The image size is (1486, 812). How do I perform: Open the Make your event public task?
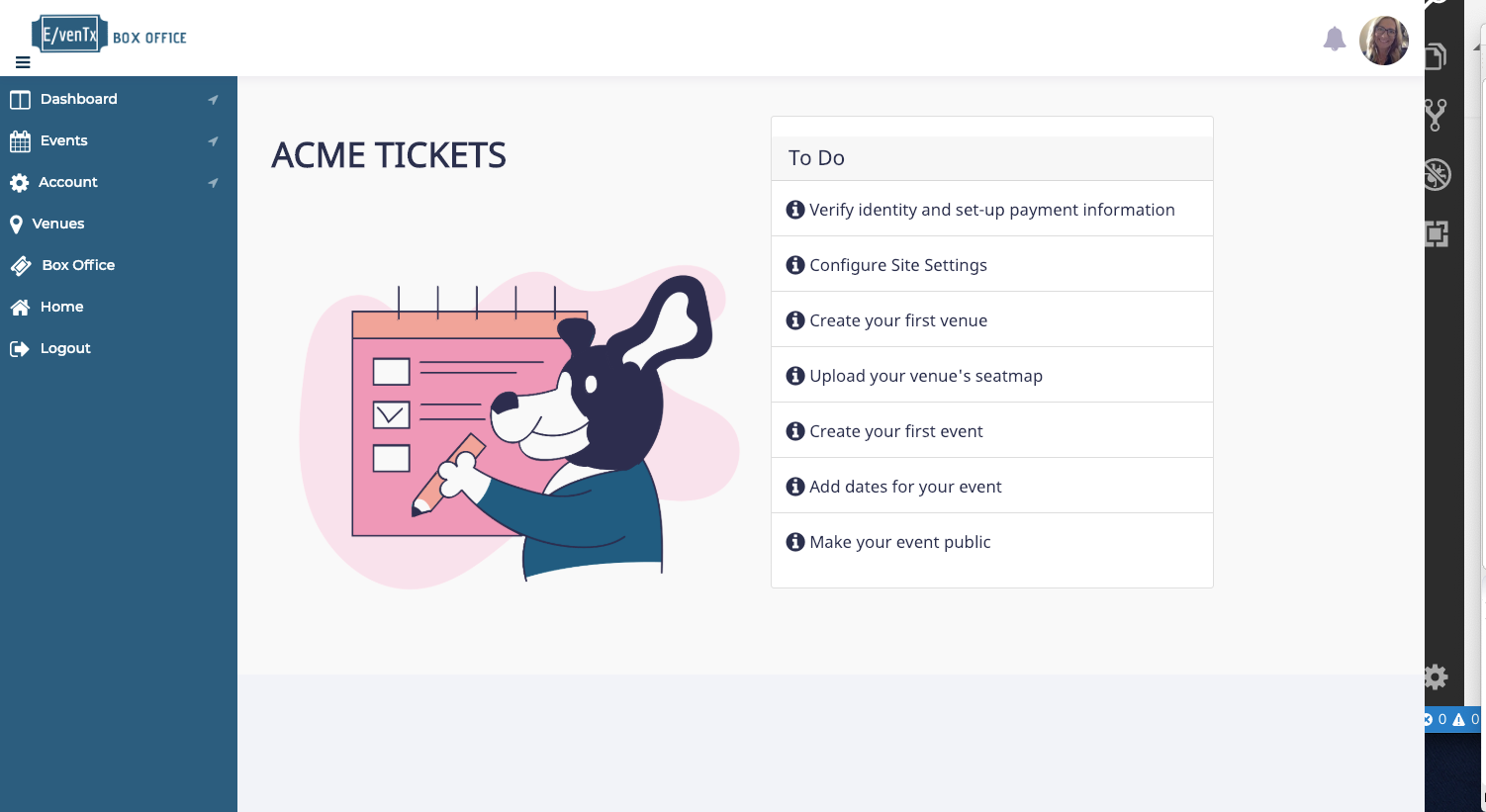pyautogui.click(x=899, y=542)
